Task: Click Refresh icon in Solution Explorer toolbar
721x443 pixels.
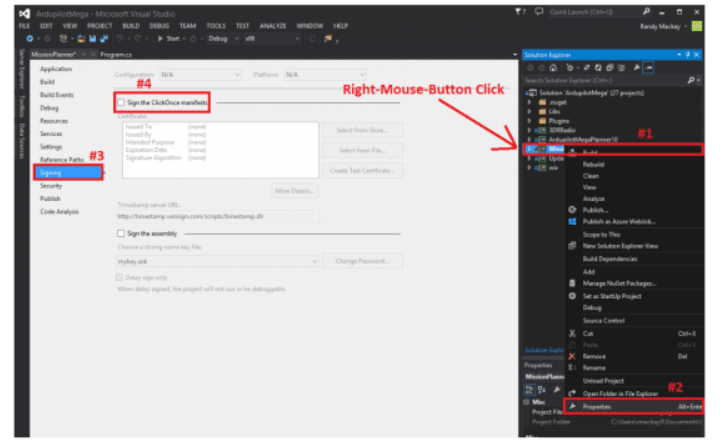Action: click(x=598, y=68)
